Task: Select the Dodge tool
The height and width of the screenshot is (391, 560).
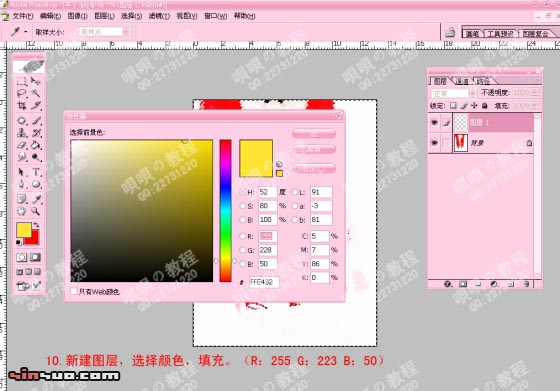Action: click(x=36, y=157)
